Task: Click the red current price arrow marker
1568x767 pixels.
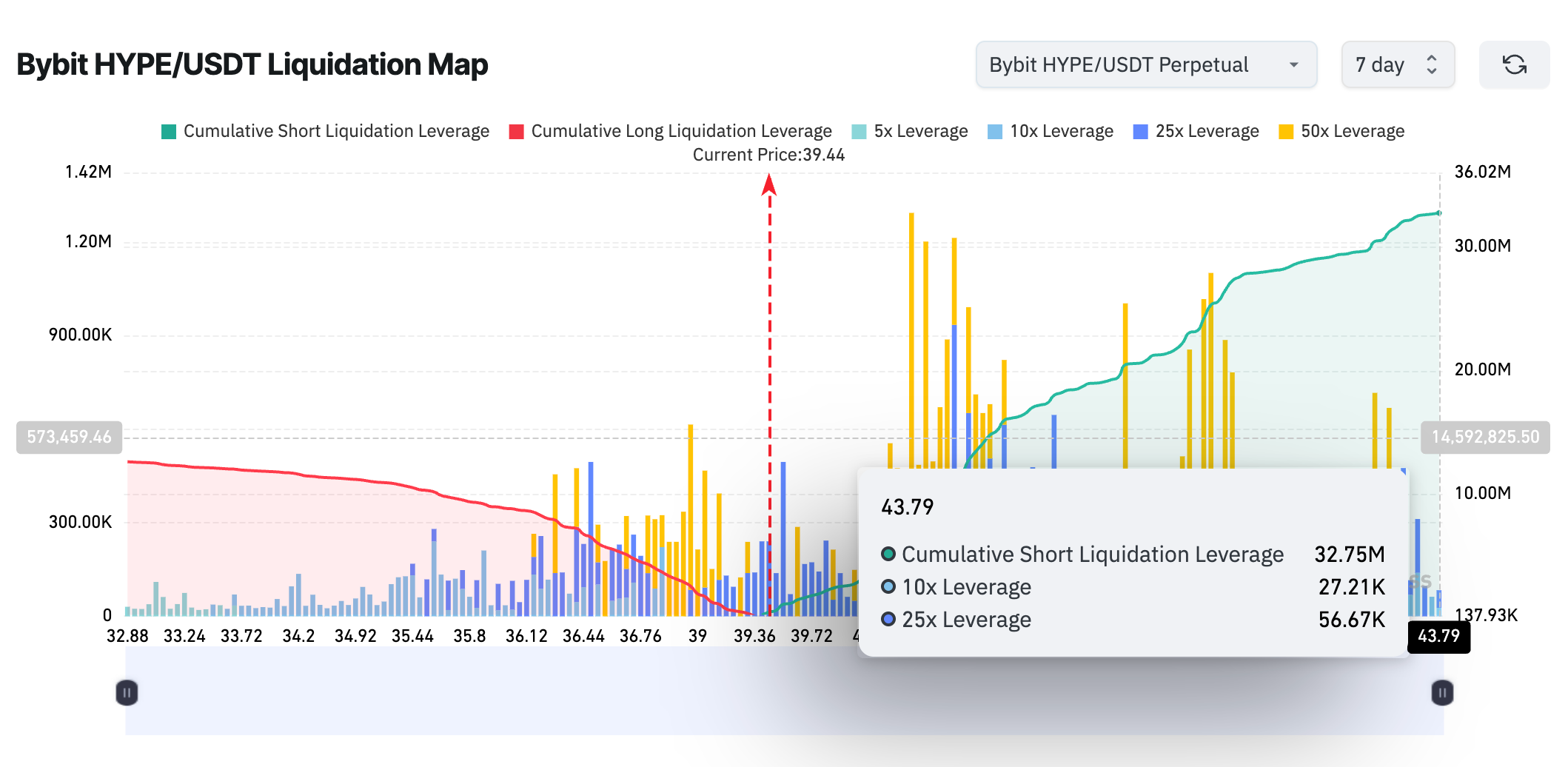Action: click(769, 184)
